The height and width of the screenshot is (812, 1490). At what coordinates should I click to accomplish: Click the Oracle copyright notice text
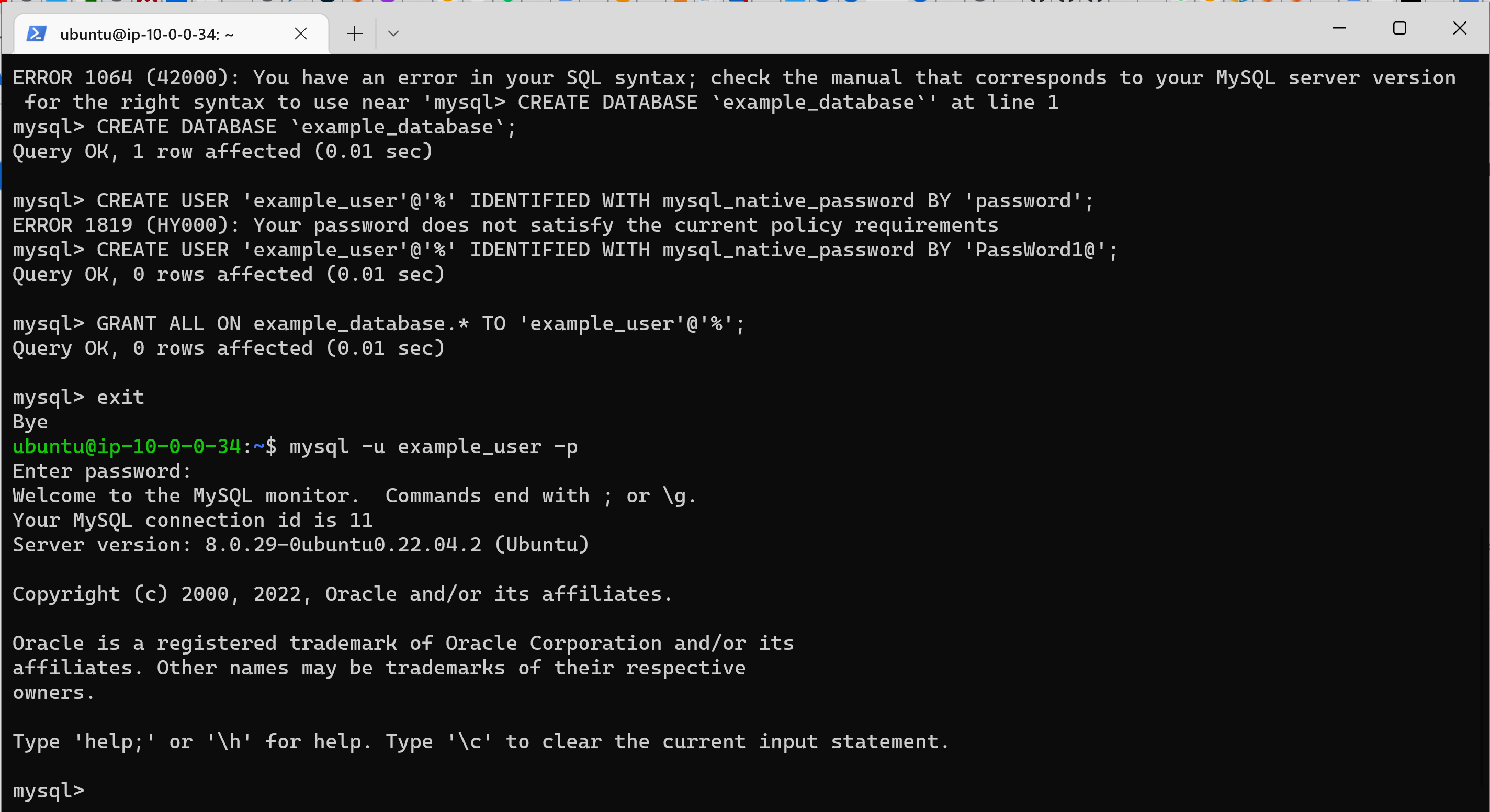coord(341,594)
